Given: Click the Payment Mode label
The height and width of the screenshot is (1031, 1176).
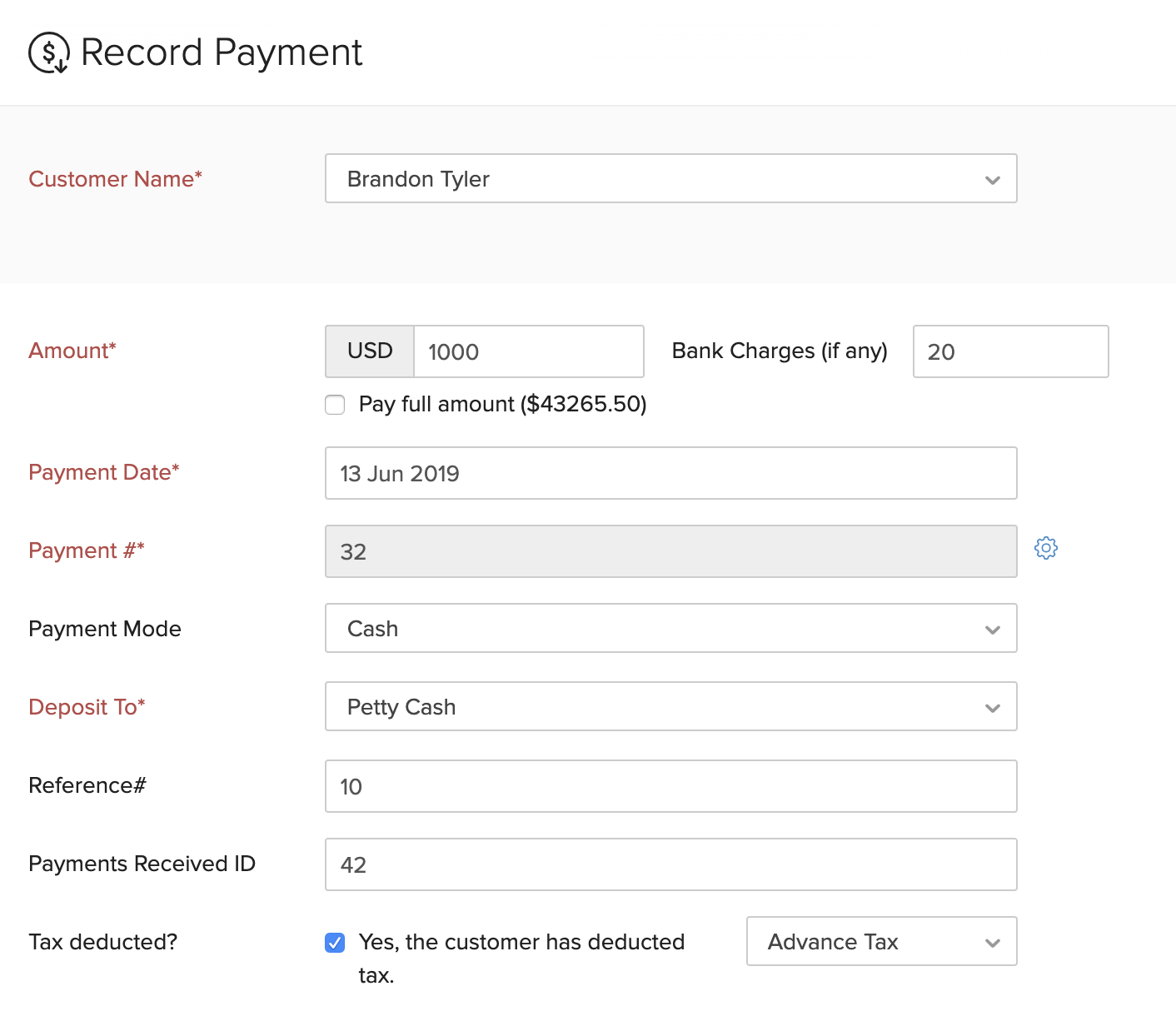Looking at the screenshot, I should tap(105, 629).
